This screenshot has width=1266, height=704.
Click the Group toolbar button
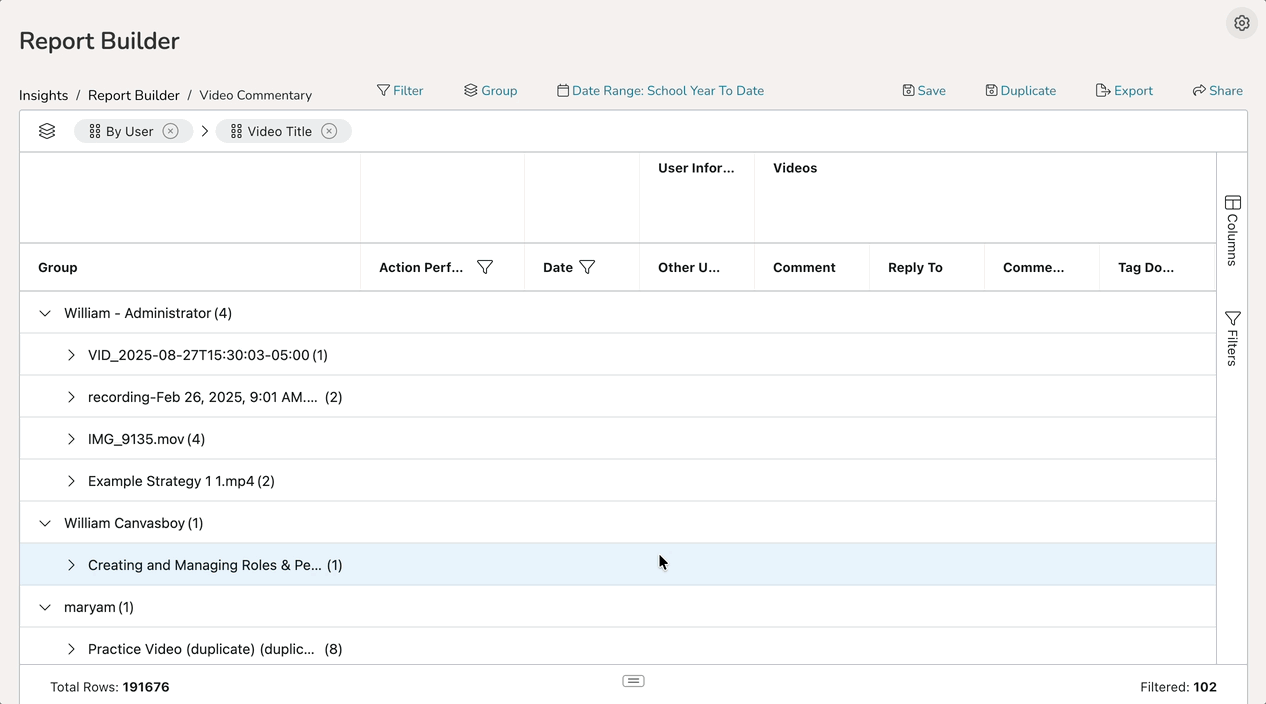click(x=490, y=90)
